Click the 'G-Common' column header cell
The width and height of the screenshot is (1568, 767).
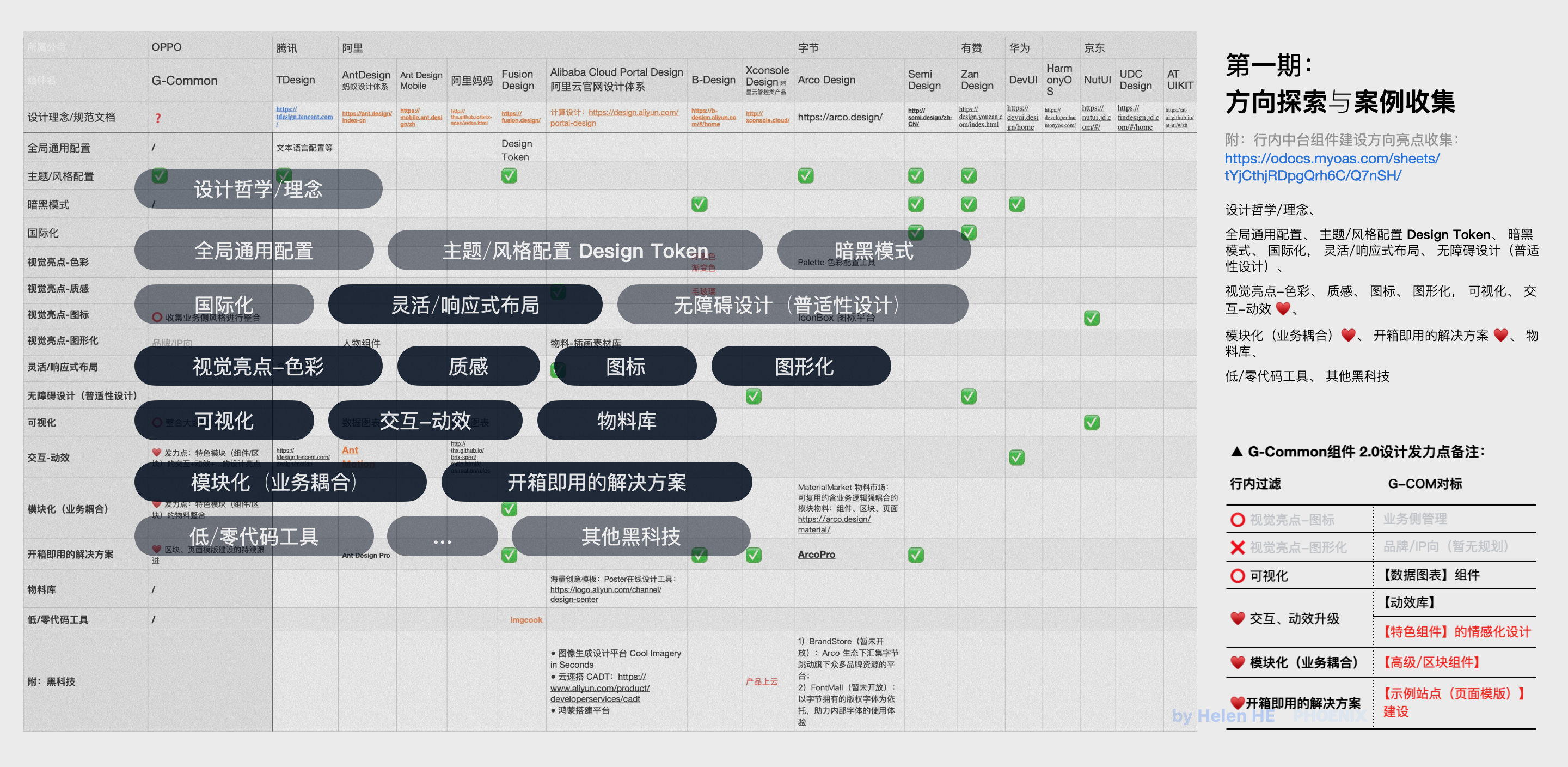pos(210,80)
